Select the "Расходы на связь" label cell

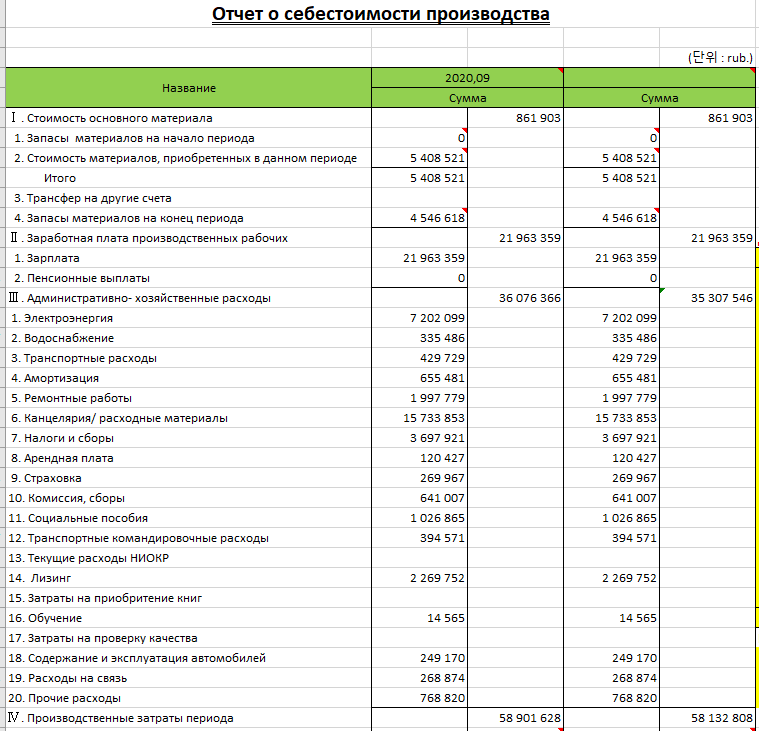point(68,678)
